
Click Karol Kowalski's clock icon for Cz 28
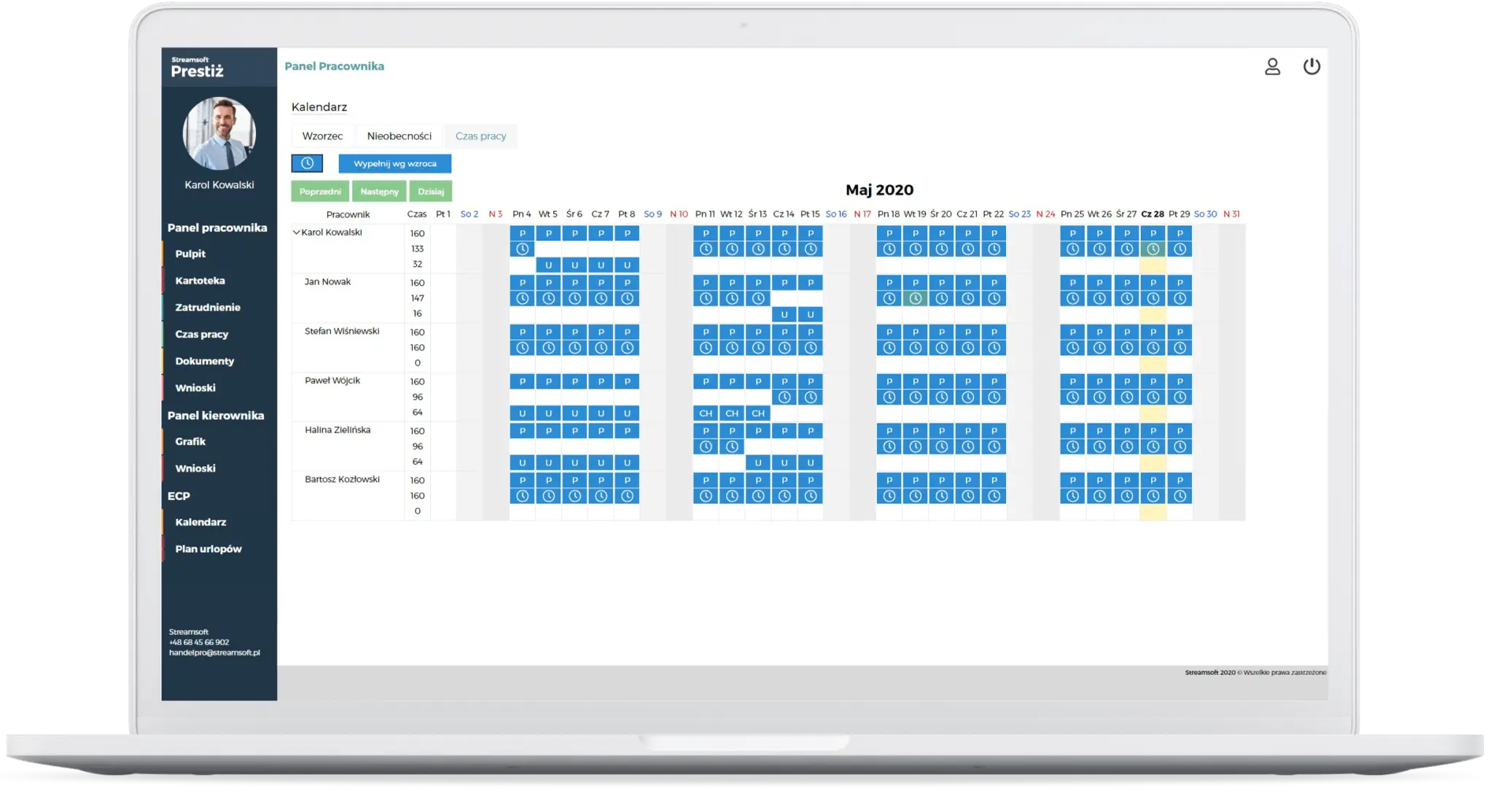pyautogui.click(x=1153, y=249)
